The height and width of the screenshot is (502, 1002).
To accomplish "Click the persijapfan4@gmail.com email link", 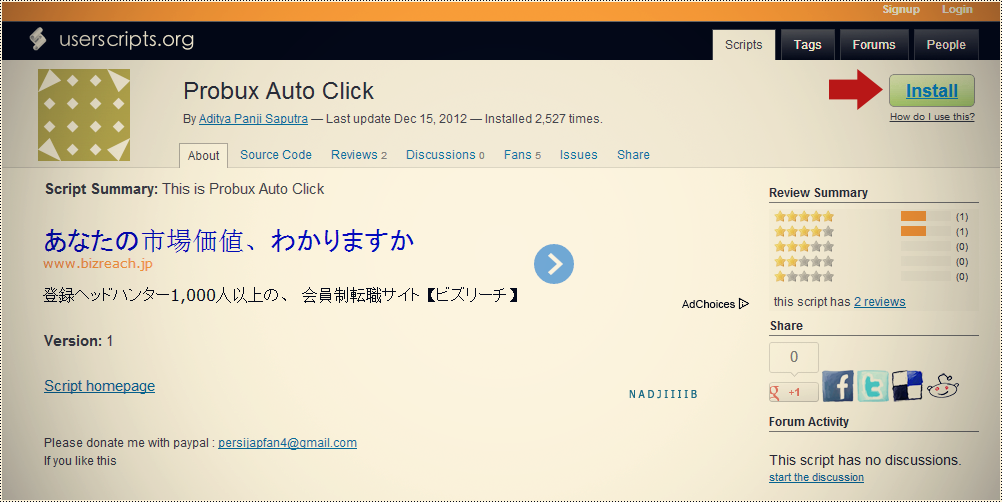I will pos(287,443).
